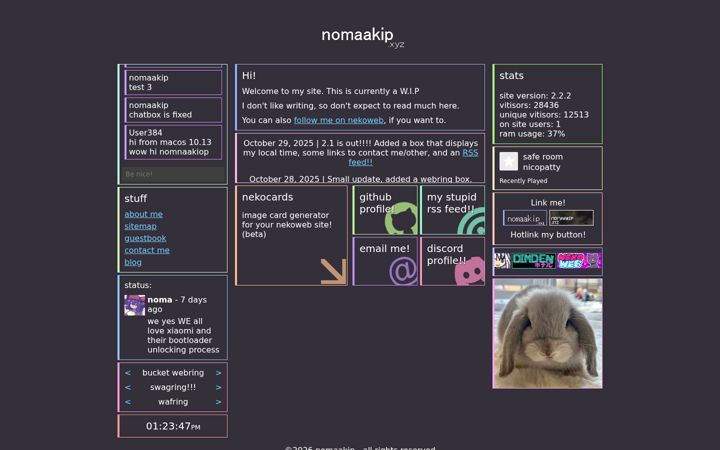This screenshot has width=720, height=450.
Task: Click the 01:23:47 PM clock
Action: [173, 426]
